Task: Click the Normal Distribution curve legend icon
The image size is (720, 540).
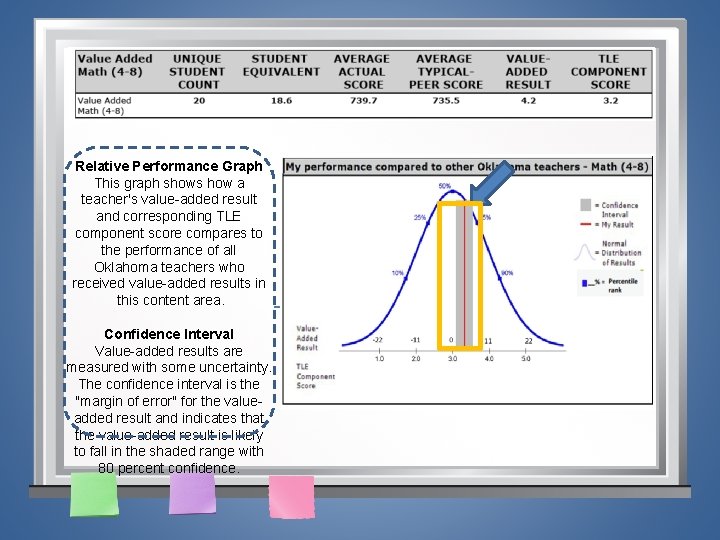Action: point(584,253)
